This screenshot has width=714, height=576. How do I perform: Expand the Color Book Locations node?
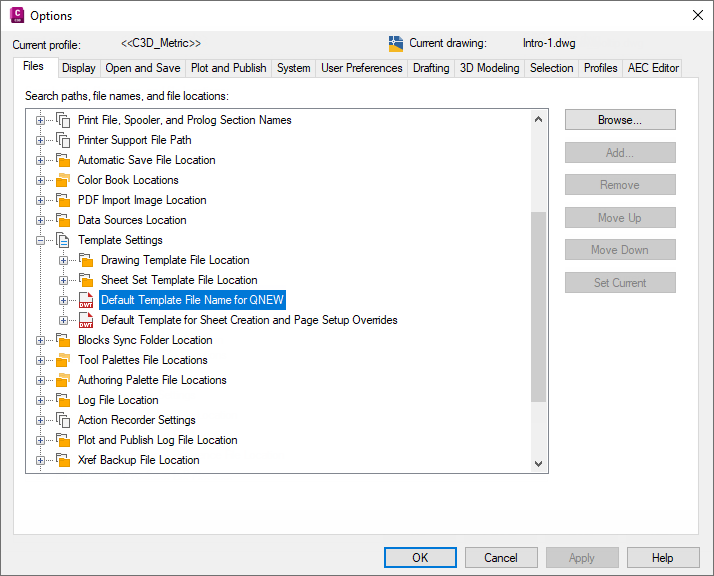pyautogui.click(x=41, y=181)
